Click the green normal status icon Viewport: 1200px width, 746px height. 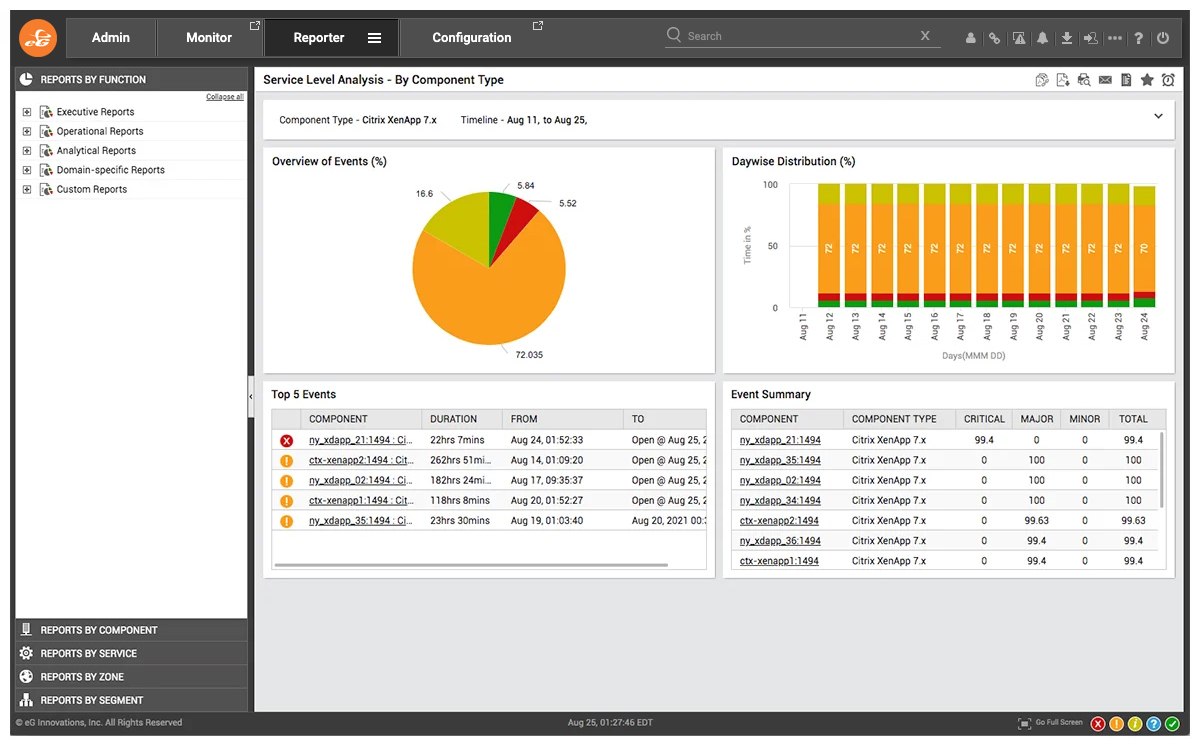click(1172, 724)
